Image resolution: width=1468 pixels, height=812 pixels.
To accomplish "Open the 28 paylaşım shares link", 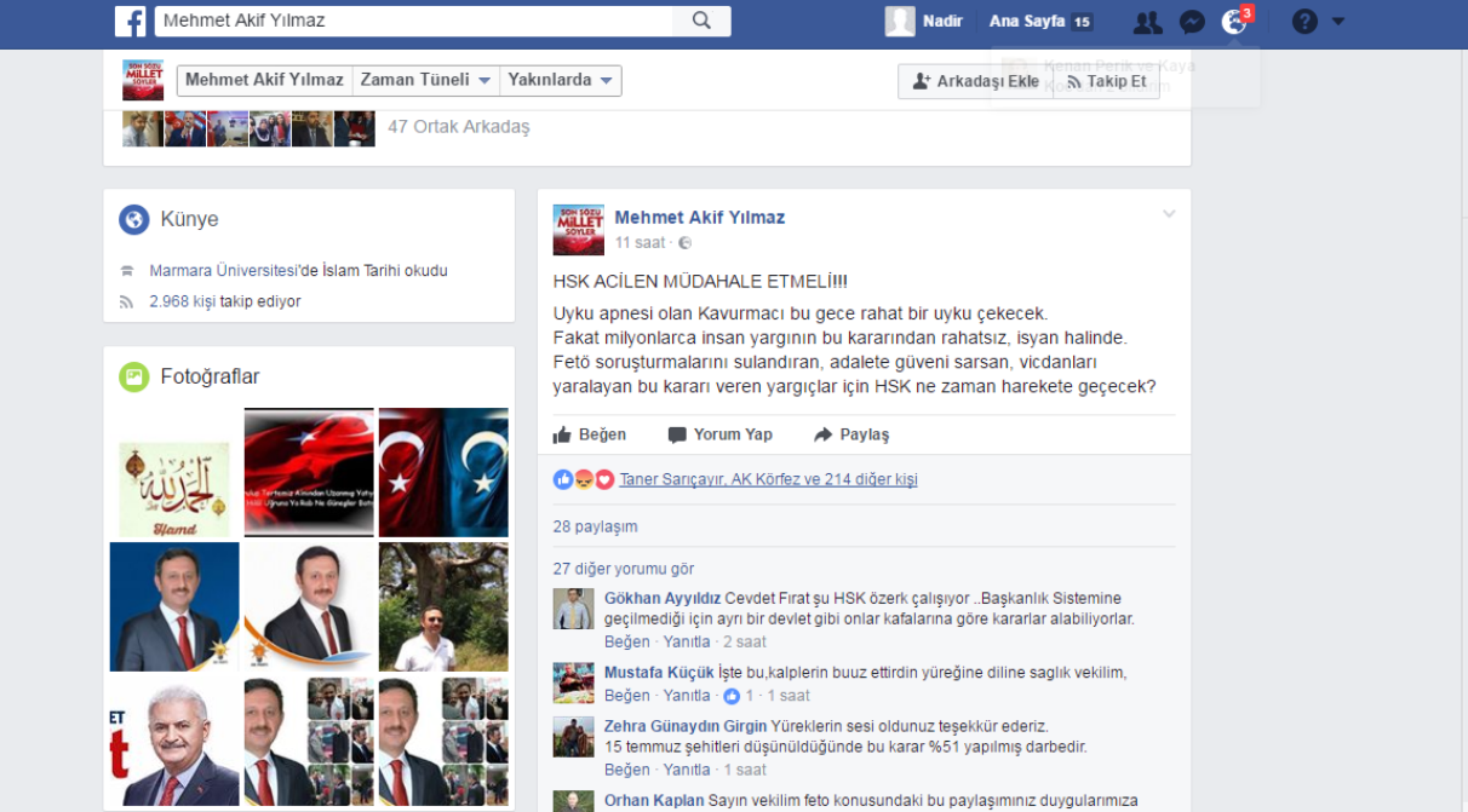I will coord(595,527).
